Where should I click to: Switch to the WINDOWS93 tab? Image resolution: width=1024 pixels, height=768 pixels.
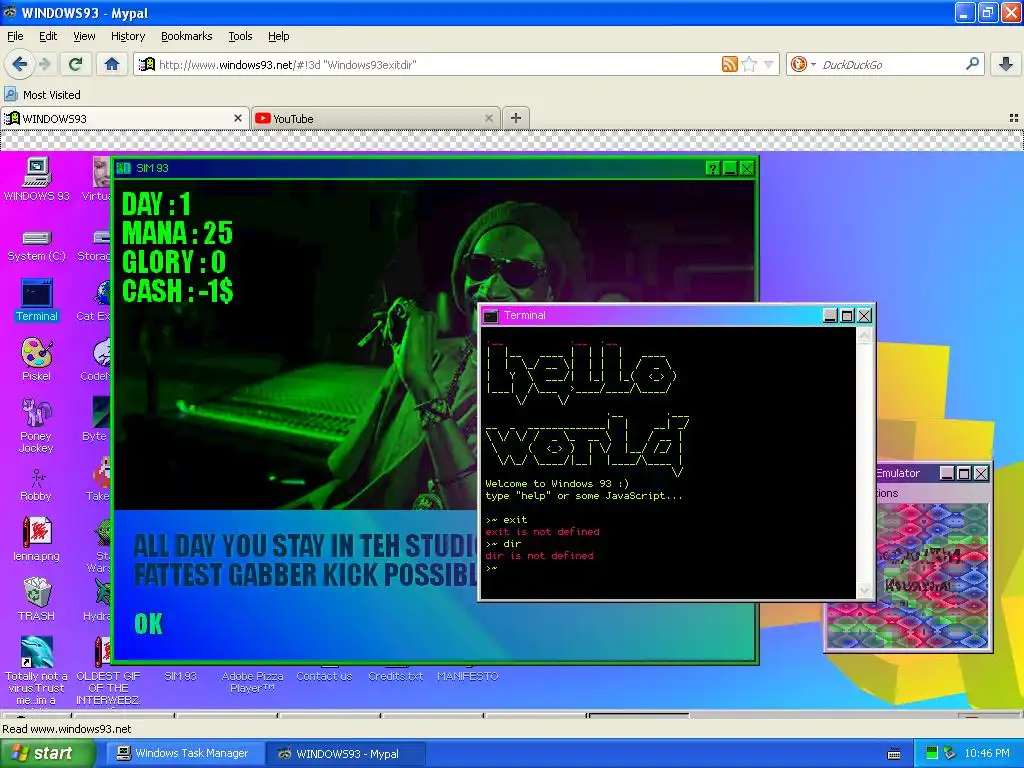pos(124,118)
